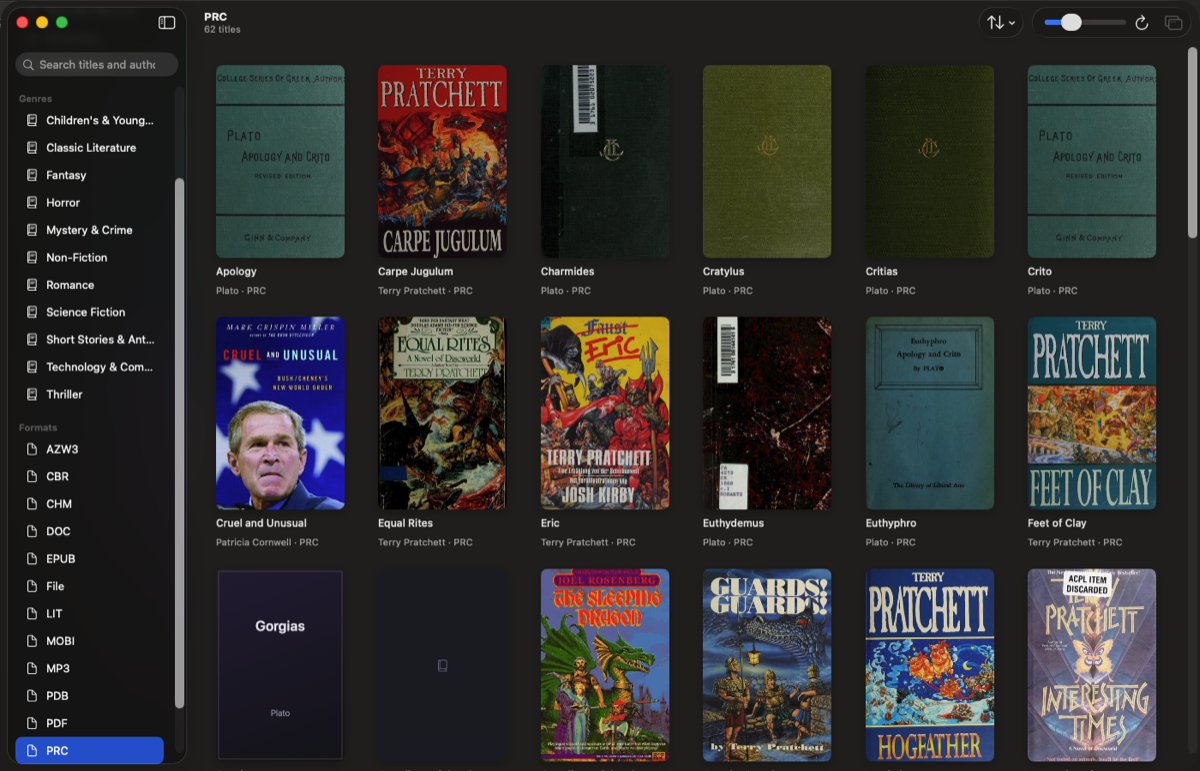1200x771 pixels.
Task: Click 'Patricia Cornwell · PRC' author text
Action: pyautogui.click(x=267, y=542)
